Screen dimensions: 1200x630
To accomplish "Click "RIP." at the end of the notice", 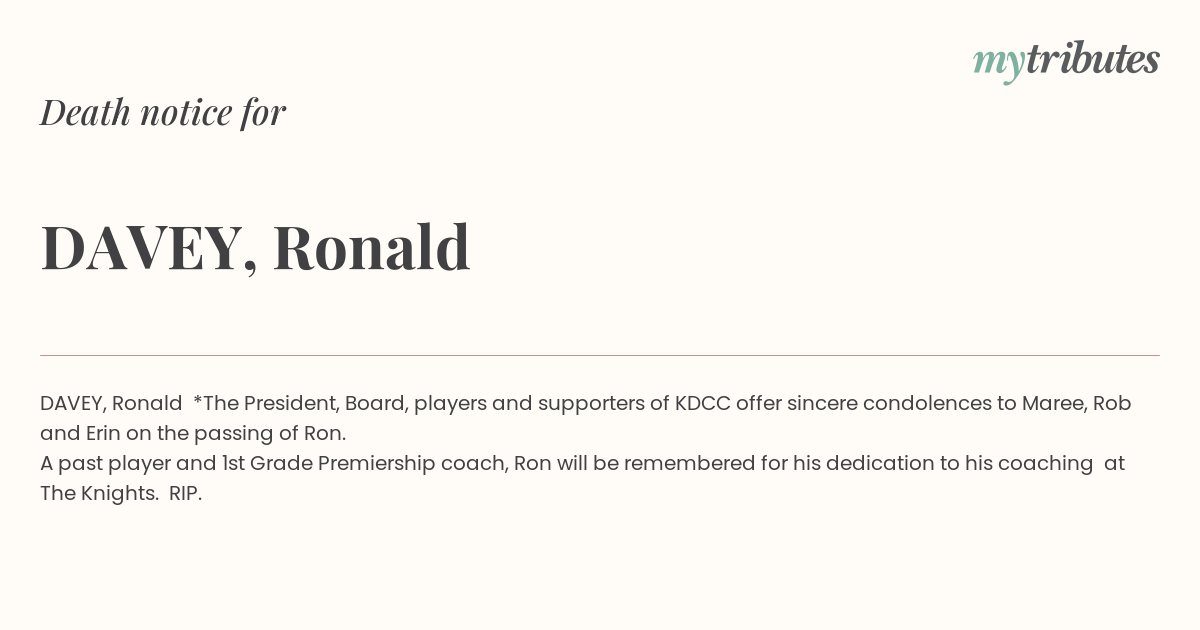I will coord(185,493).
